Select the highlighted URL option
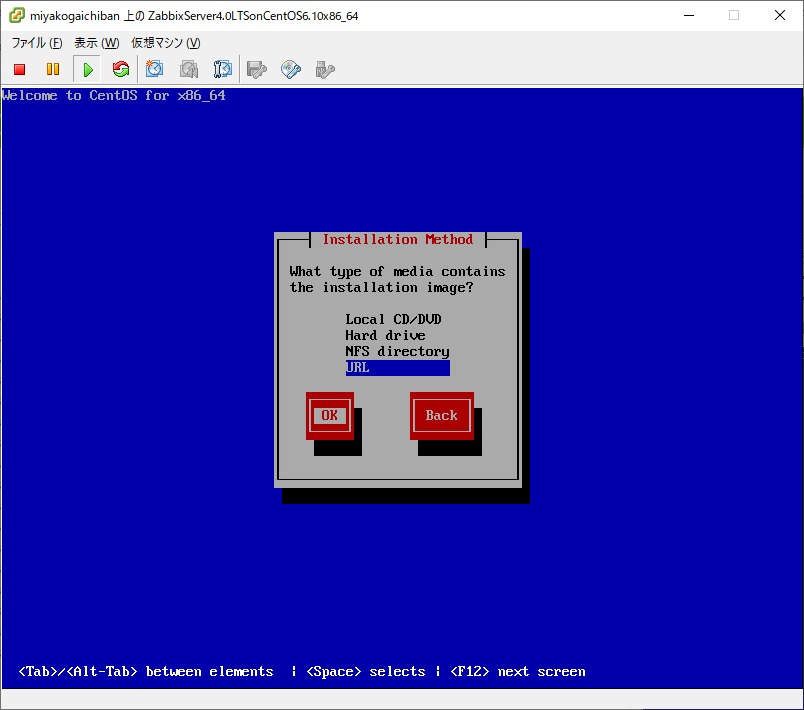 click(397, 368)
